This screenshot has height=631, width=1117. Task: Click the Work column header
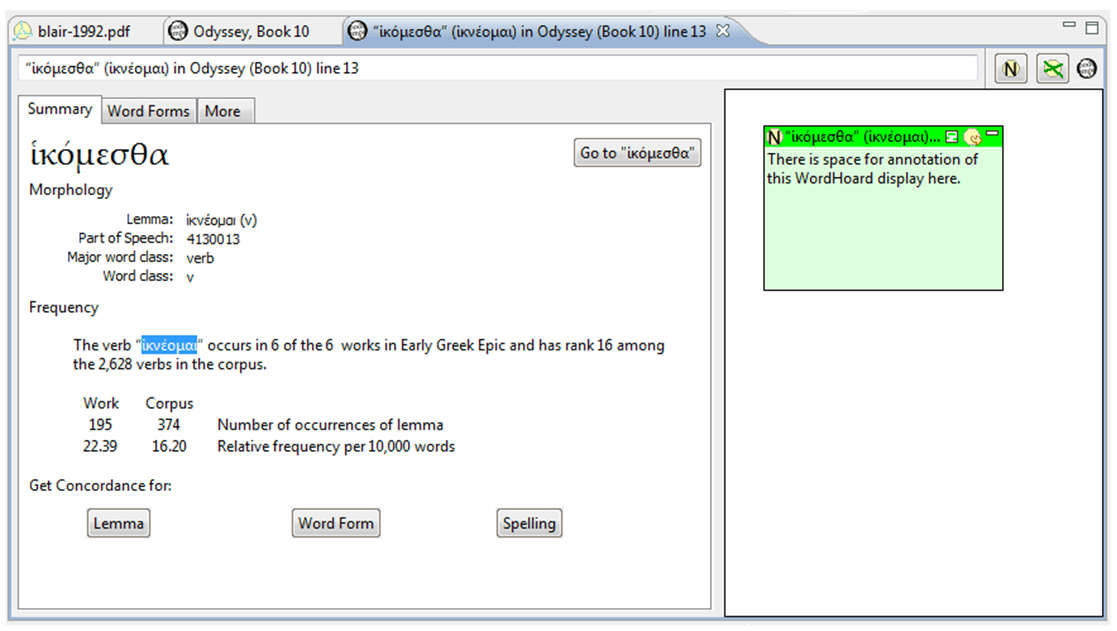(101, 403)
